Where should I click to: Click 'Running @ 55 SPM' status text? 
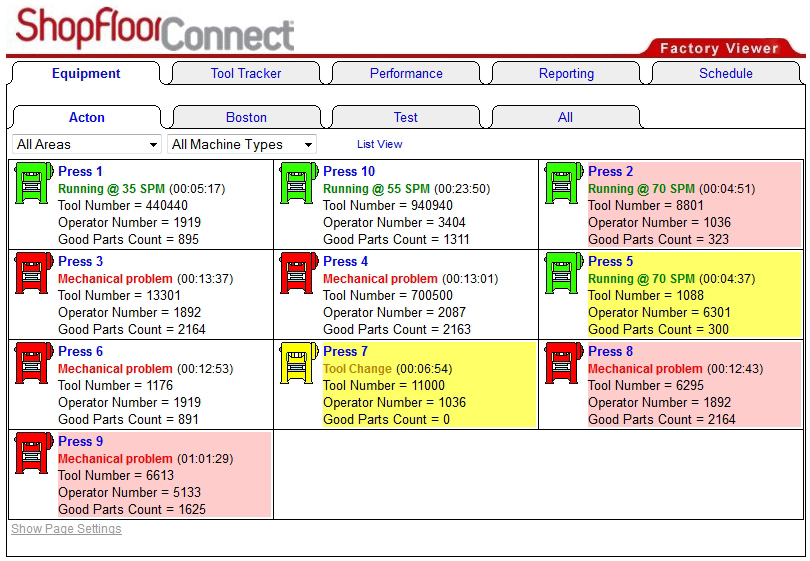point(376,189)
